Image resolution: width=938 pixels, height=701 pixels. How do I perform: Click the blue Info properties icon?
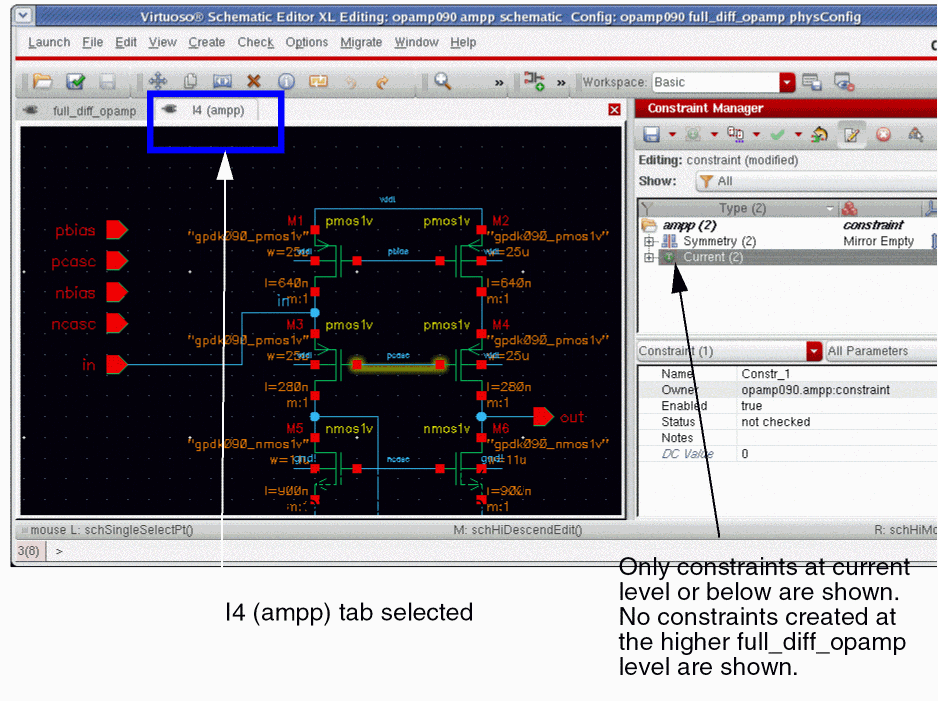tap(286, 82)
